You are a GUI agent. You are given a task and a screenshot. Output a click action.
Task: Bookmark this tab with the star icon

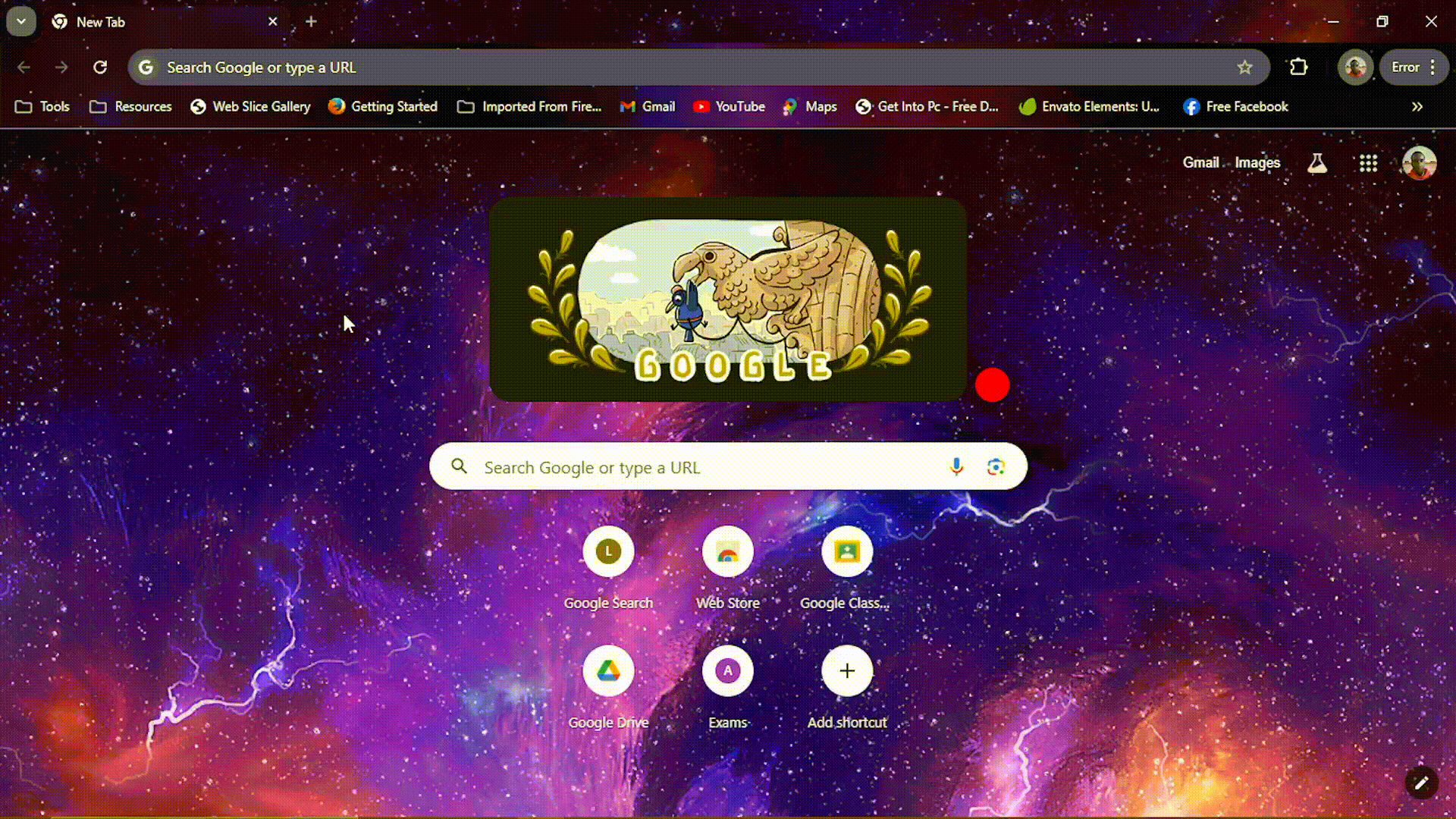(x=1244, y=67)
